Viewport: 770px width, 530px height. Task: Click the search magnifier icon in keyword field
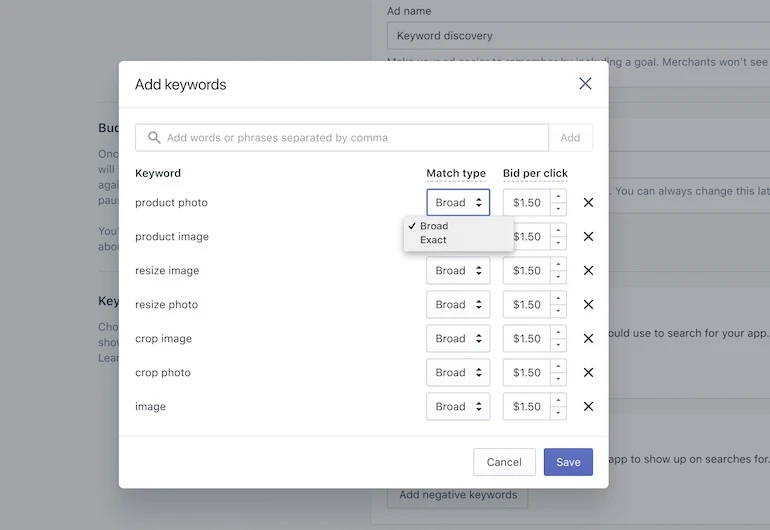pos(154,138)
